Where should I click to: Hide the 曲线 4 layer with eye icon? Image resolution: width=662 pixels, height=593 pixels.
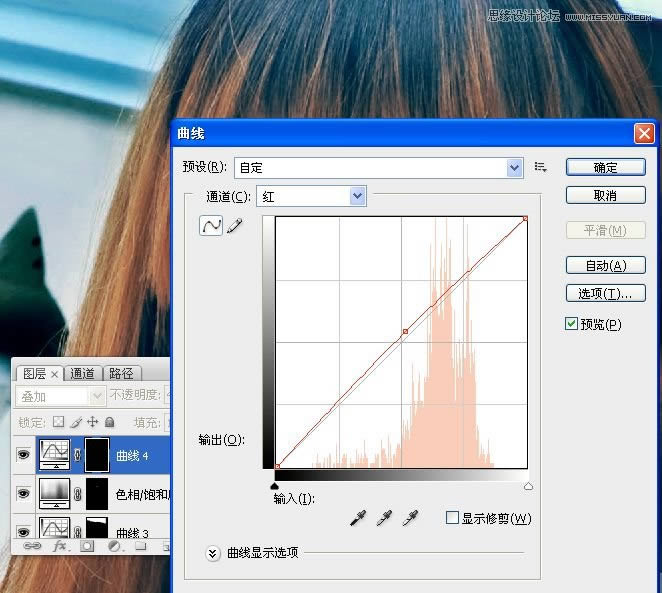point(24,456)
